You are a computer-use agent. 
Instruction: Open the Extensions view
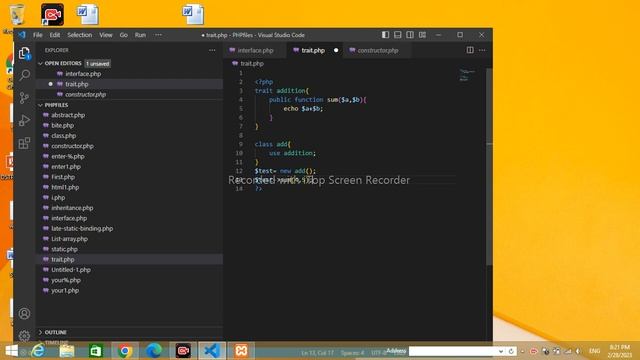tap(24, 143)
